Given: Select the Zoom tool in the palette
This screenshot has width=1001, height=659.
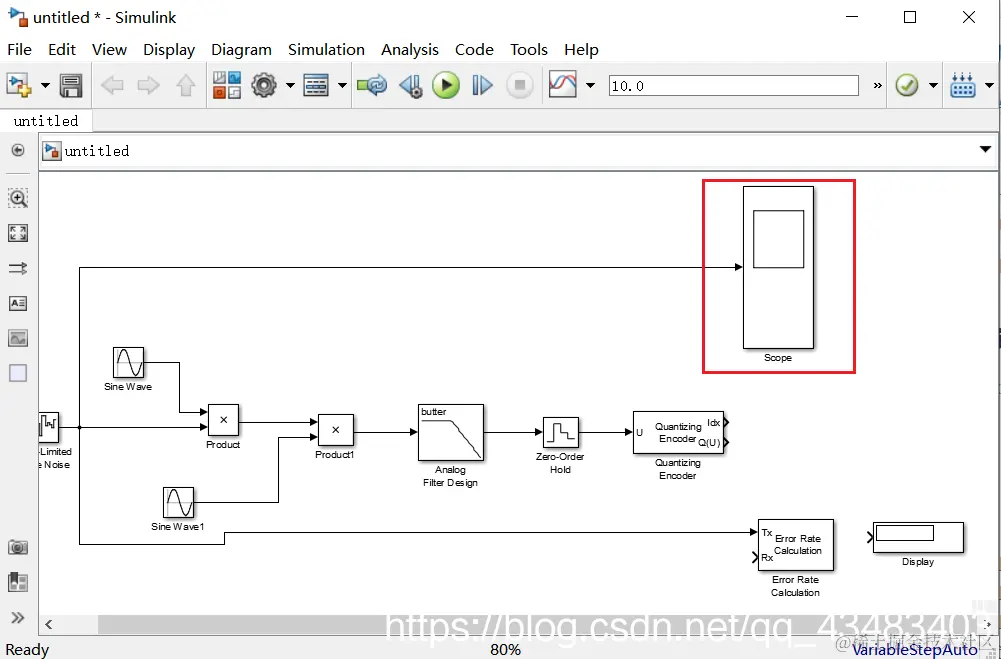Looking at the screenshot, I should pos(18,199).
